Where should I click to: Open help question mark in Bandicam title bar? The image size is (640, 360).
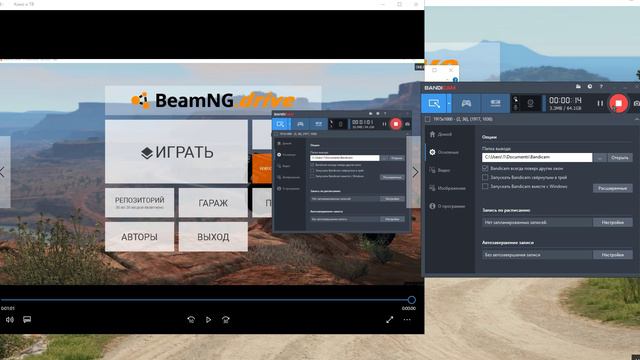click(601, 87)
